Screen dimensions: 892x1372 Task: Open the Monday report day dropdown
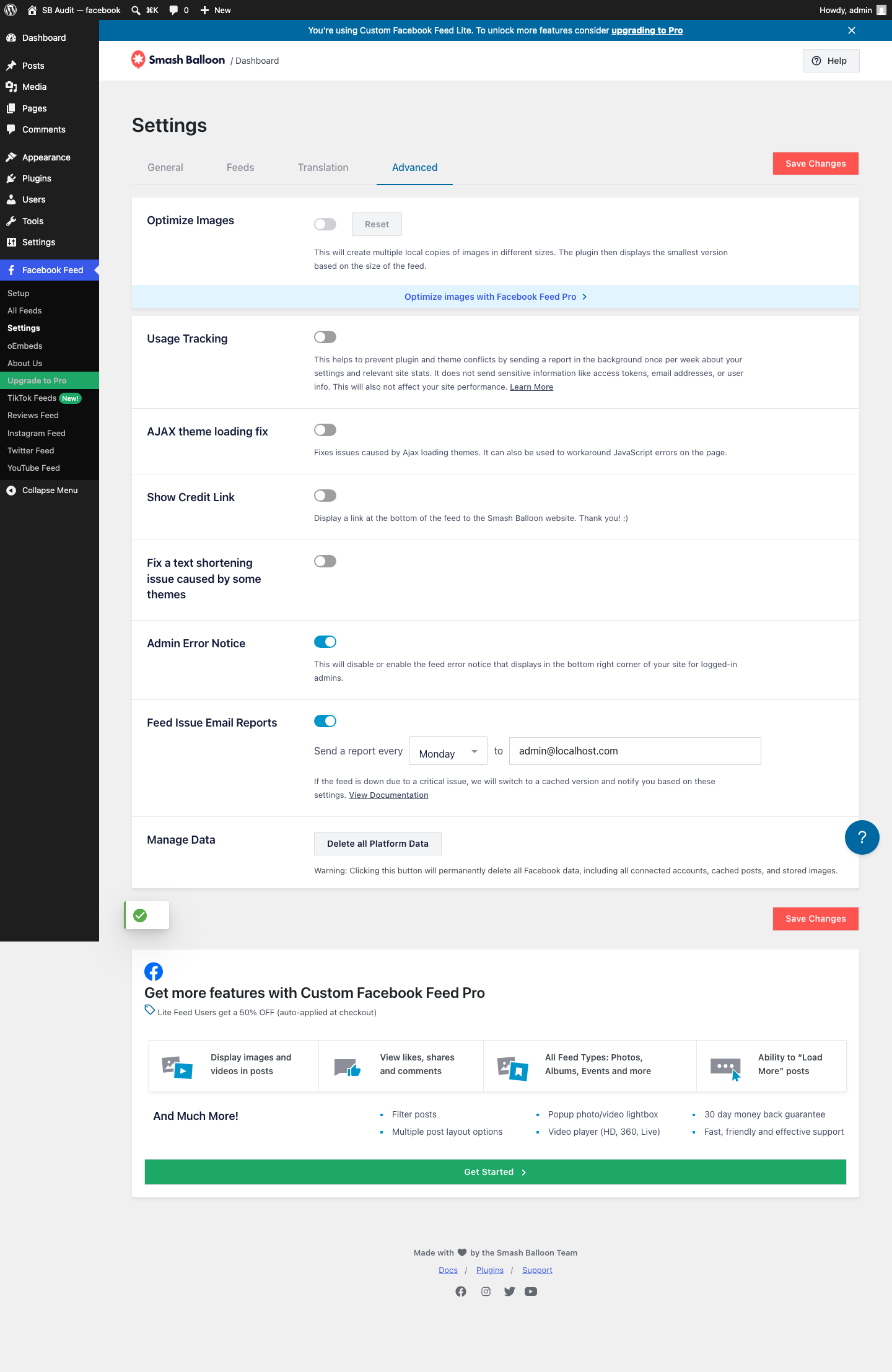point(448,751)
